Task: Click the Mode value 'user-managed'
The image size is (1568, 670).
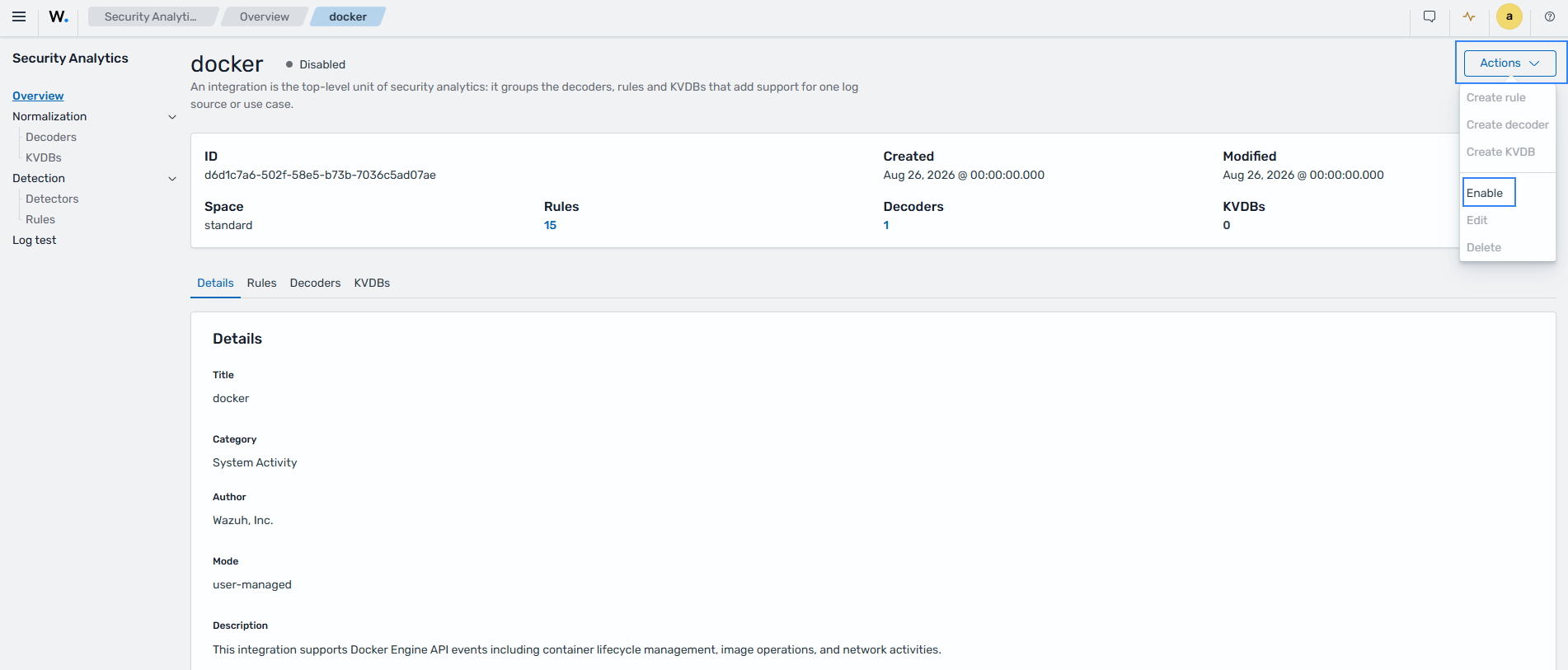Action: point(252,584)
